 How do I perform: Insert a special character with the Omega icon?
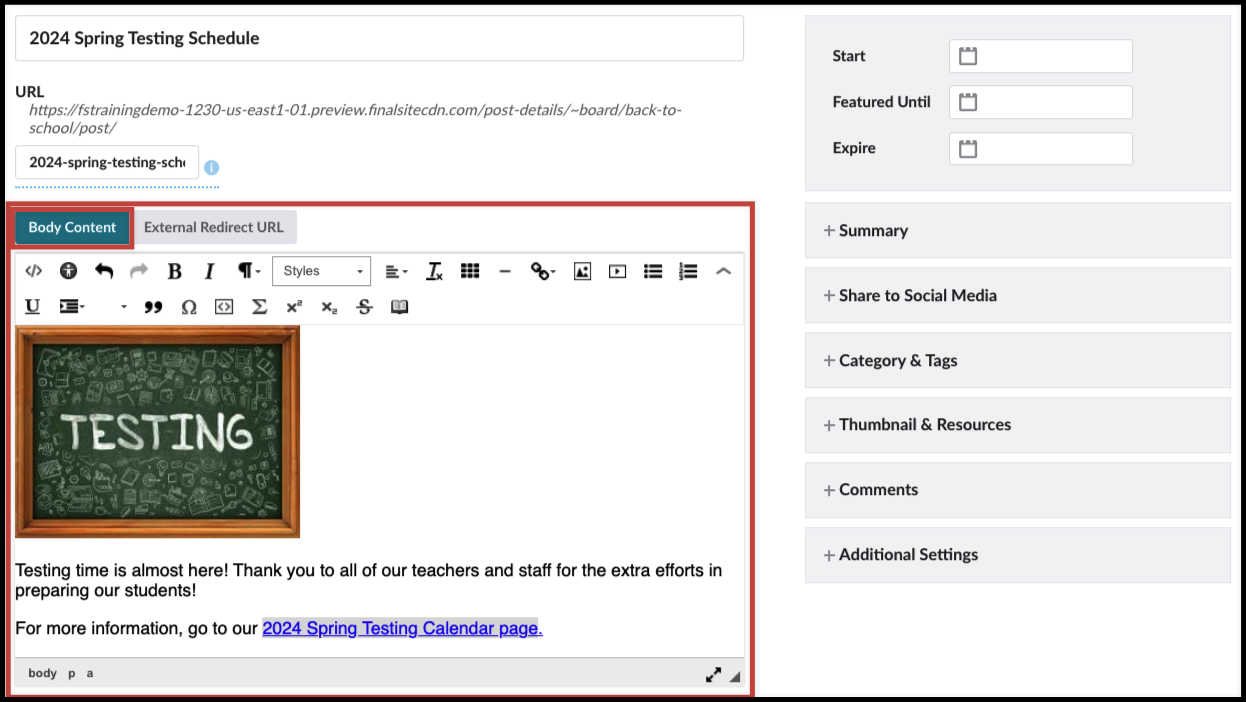(189, 306)
